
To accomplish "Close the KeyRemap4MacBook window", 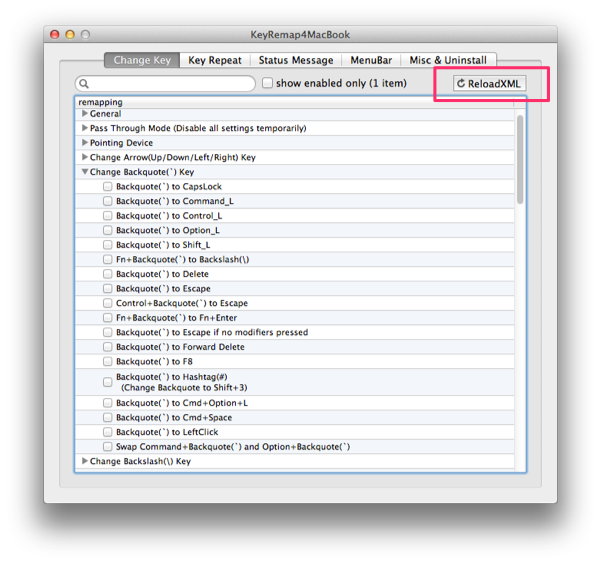I will click(55, 34).
